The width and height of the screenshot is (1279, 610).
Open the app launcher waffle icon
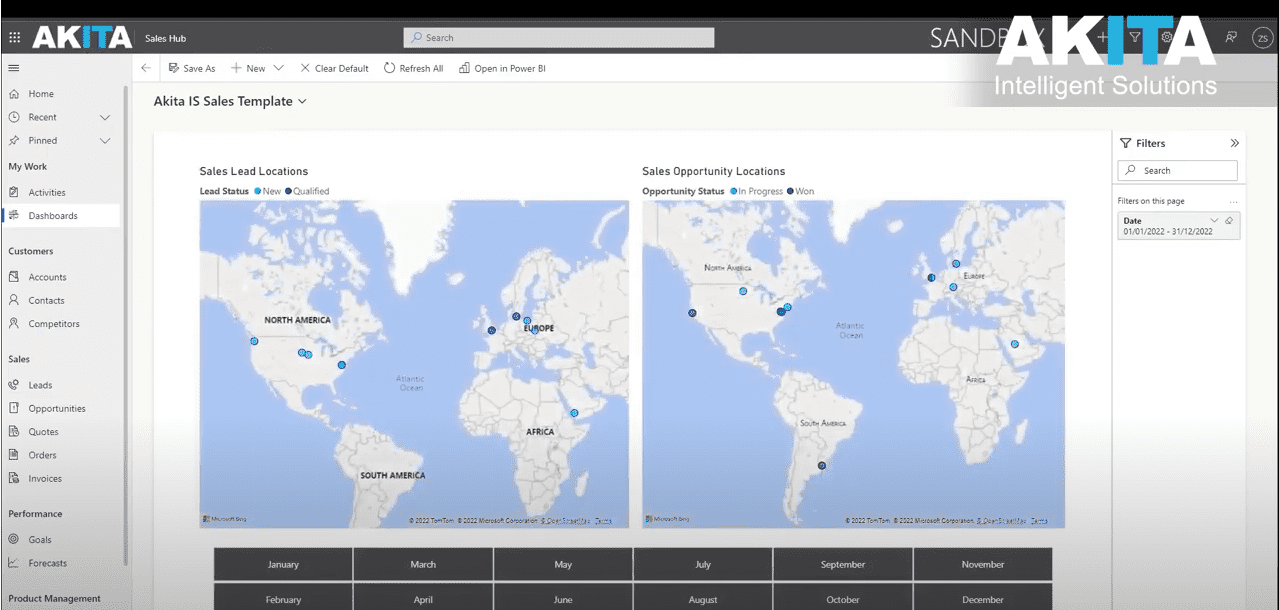[x=14, y=37]
